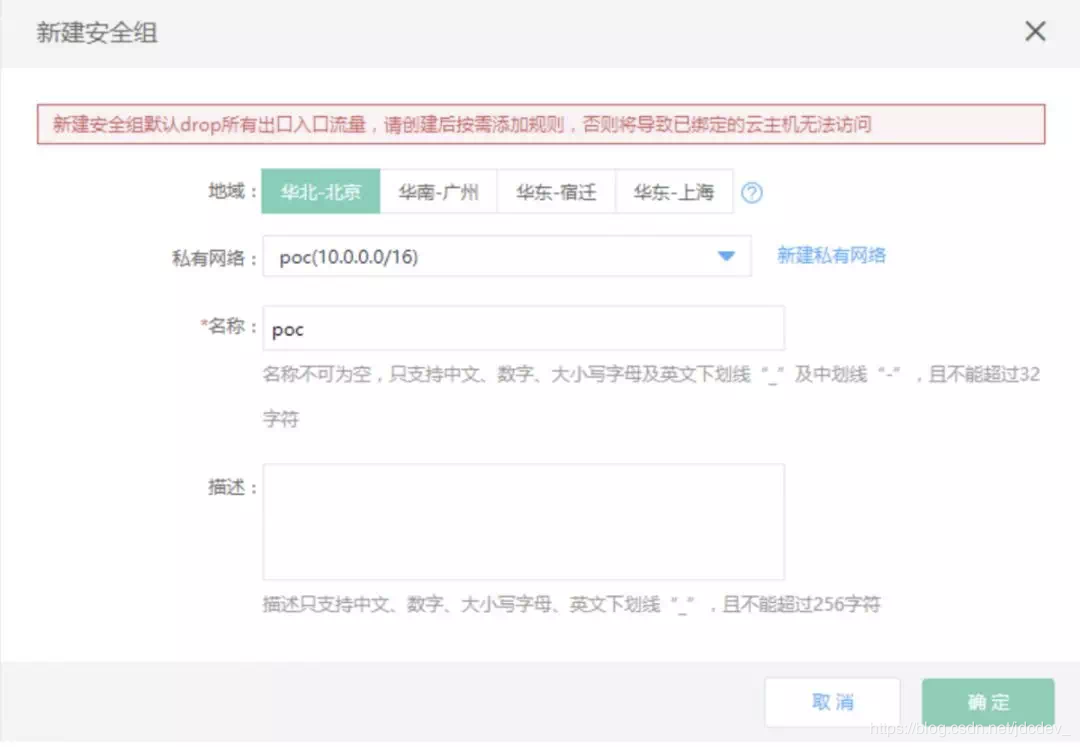Click the 新建安全组 dialog title
The width and height of the screenshot is (1080, 747).
click(96, 31)
